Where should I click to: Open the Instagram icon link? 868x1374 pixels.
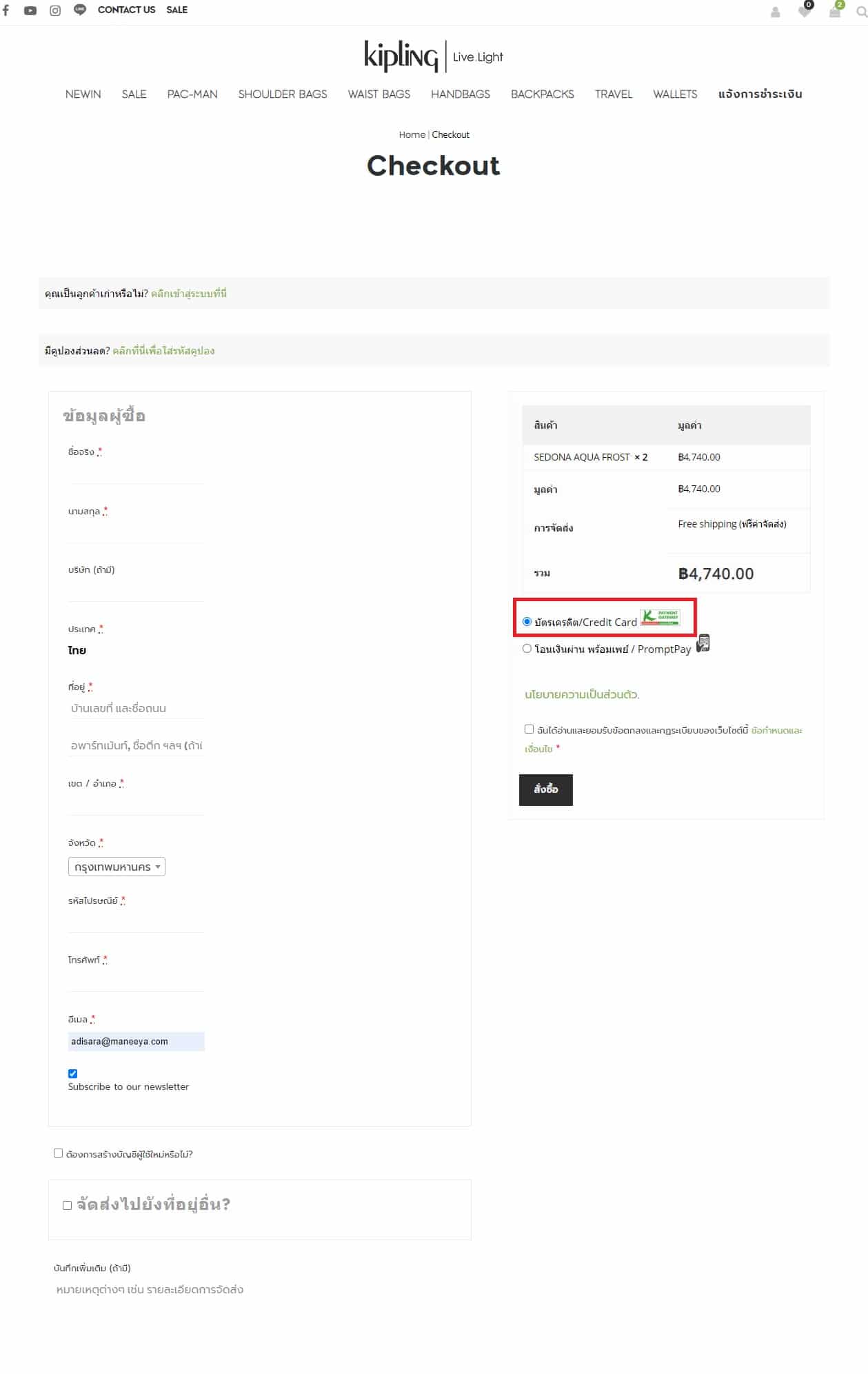coord(55,10)
